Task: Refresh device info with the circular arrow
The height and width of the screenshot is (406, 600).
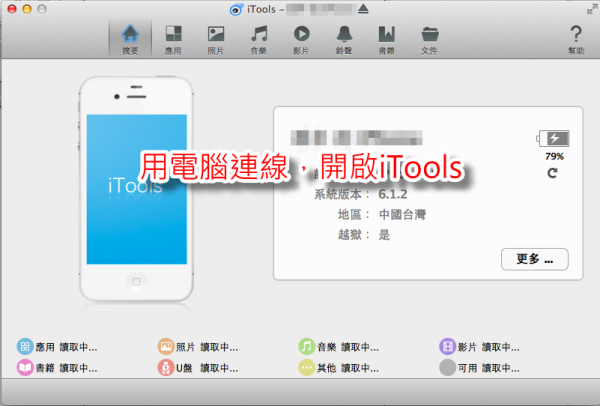Action: (x=552, y=173)
